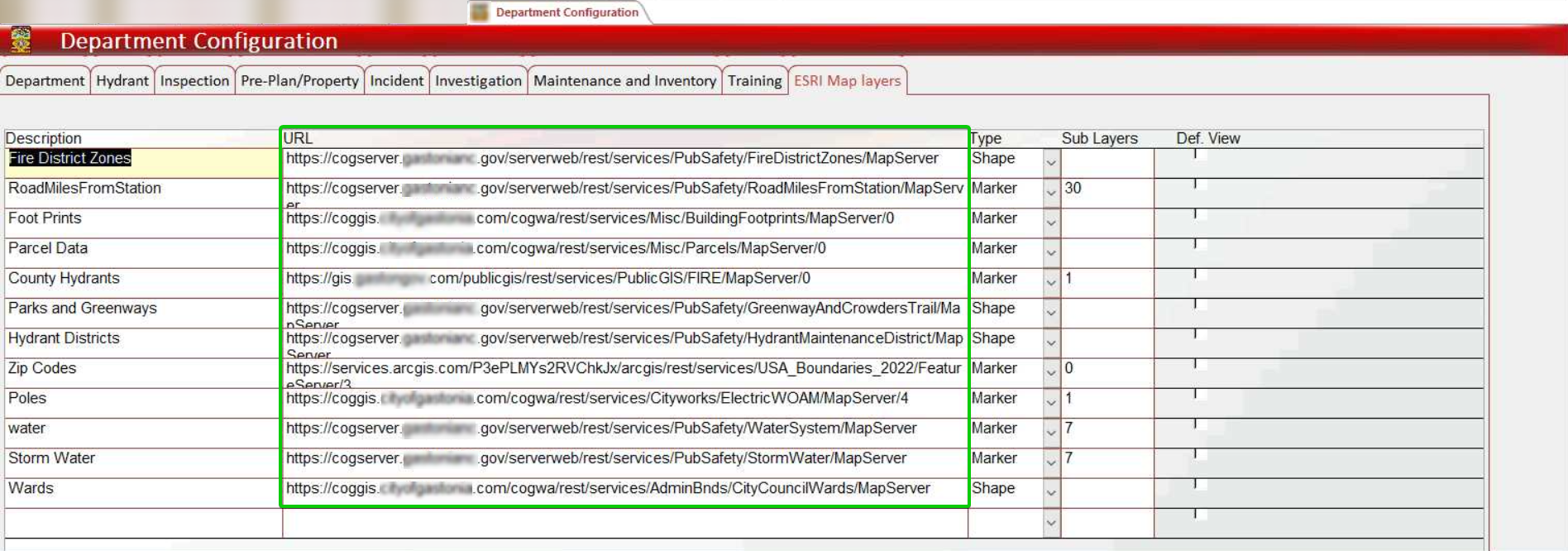Expand the Type dropdown for Zip Codes
Image resolution: width=1568 pixels, height=551 pixels.
[1051, 372]
